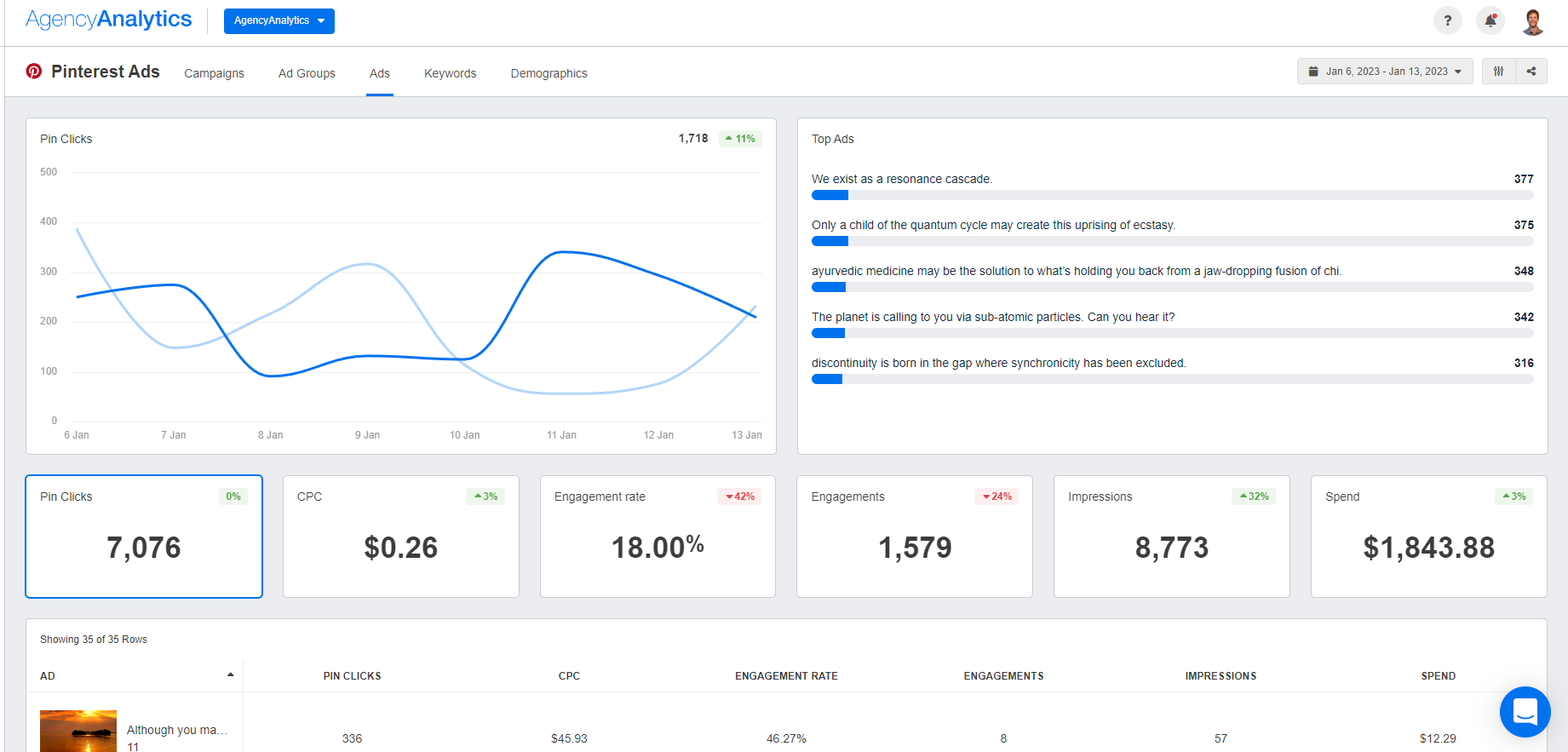Open the live chat bubble

click(x=1525, y=711)
